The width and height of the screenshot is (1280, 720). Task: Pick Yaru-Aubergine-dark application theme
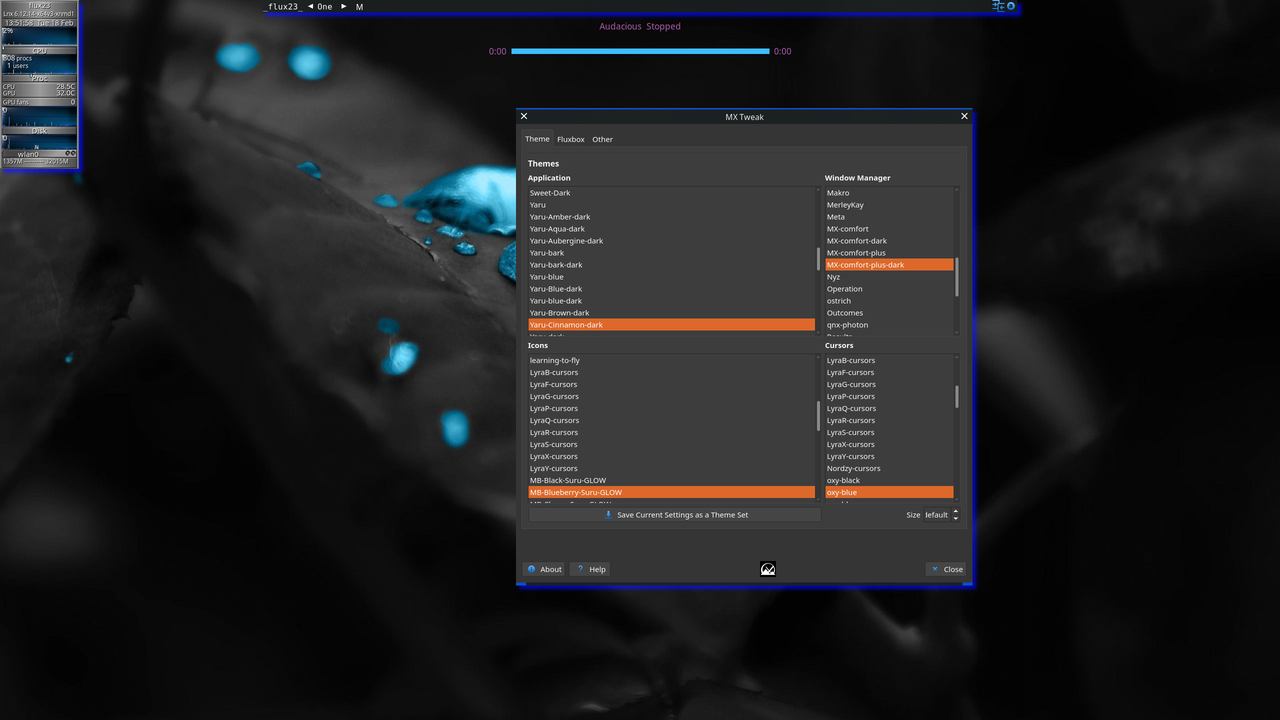(x=671, y=241)
